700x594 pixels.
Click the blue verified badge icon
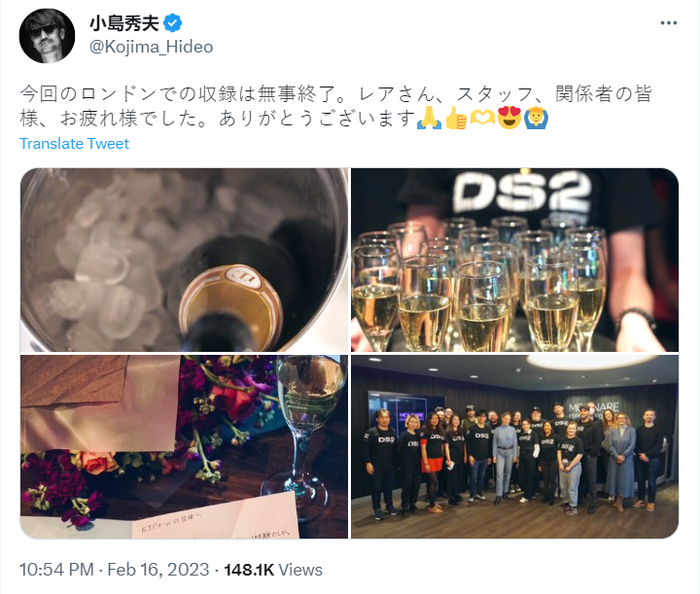coord(172,23)
